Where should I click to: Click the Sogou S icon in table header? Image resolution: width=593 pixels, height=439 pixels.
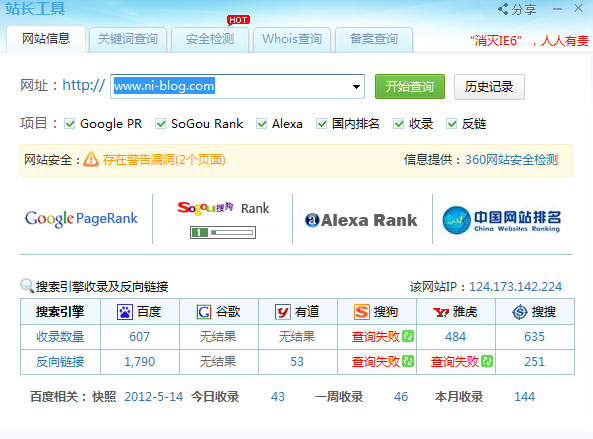[x=362, y=312]
